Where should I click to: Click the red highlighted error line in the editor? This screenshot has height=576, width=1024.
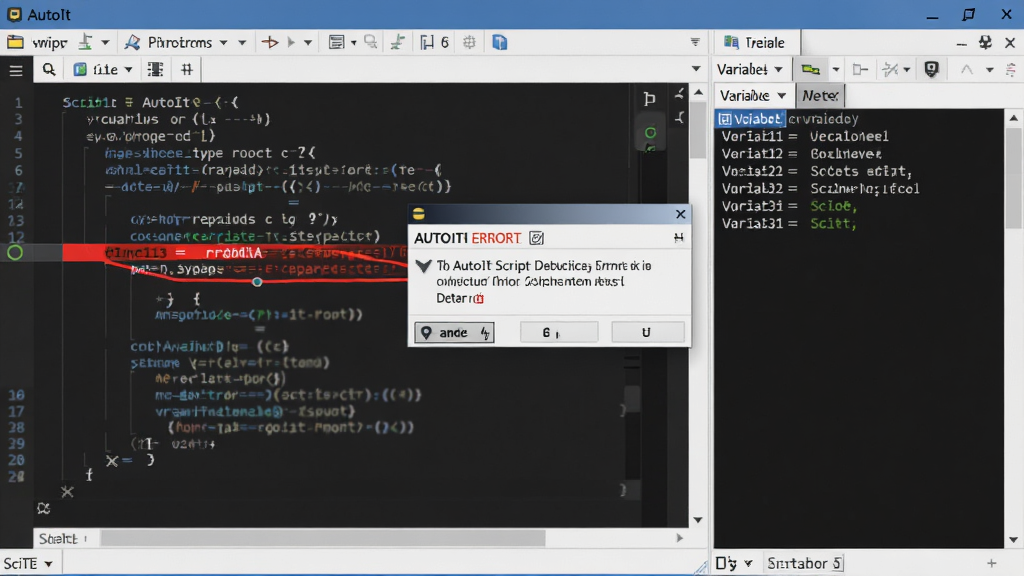click(x=235, y=253)
